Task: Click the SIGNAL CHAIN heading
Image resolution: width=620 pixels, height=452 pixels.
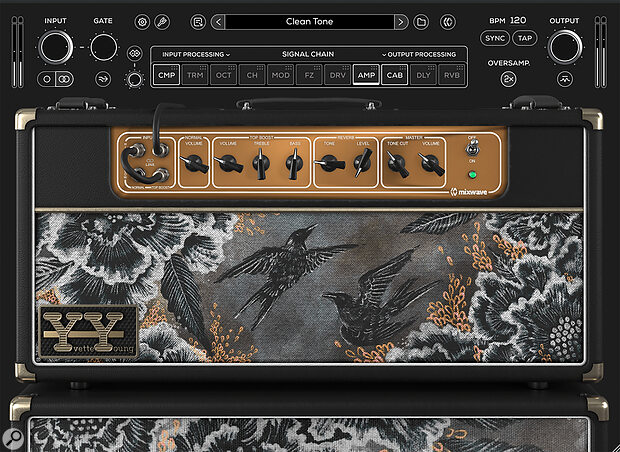Action: [308, 54]
